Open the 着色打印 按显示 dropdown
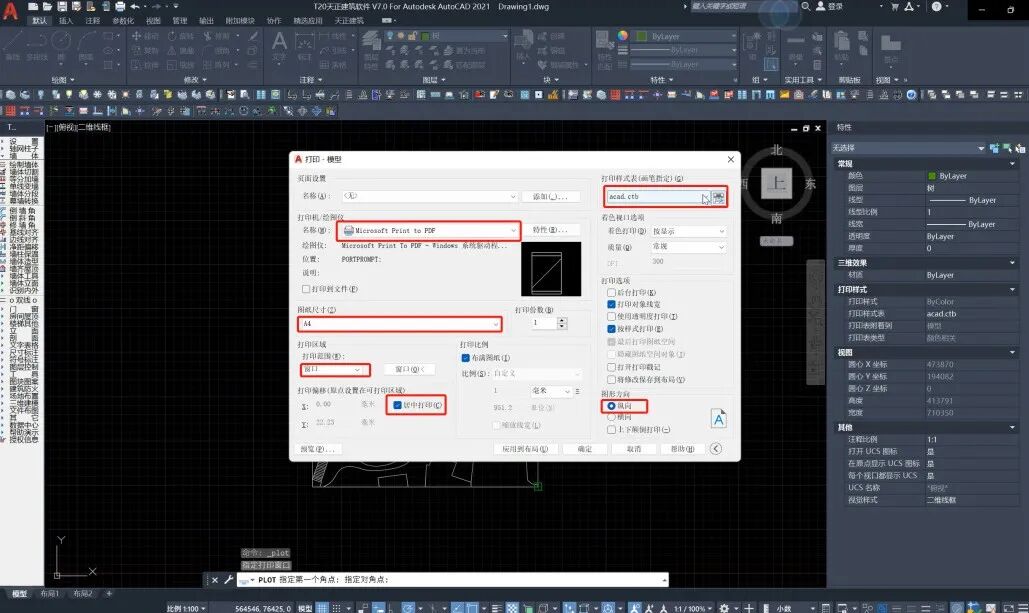The height and width of the screenshot is (613, 1029). click(688, 231)
